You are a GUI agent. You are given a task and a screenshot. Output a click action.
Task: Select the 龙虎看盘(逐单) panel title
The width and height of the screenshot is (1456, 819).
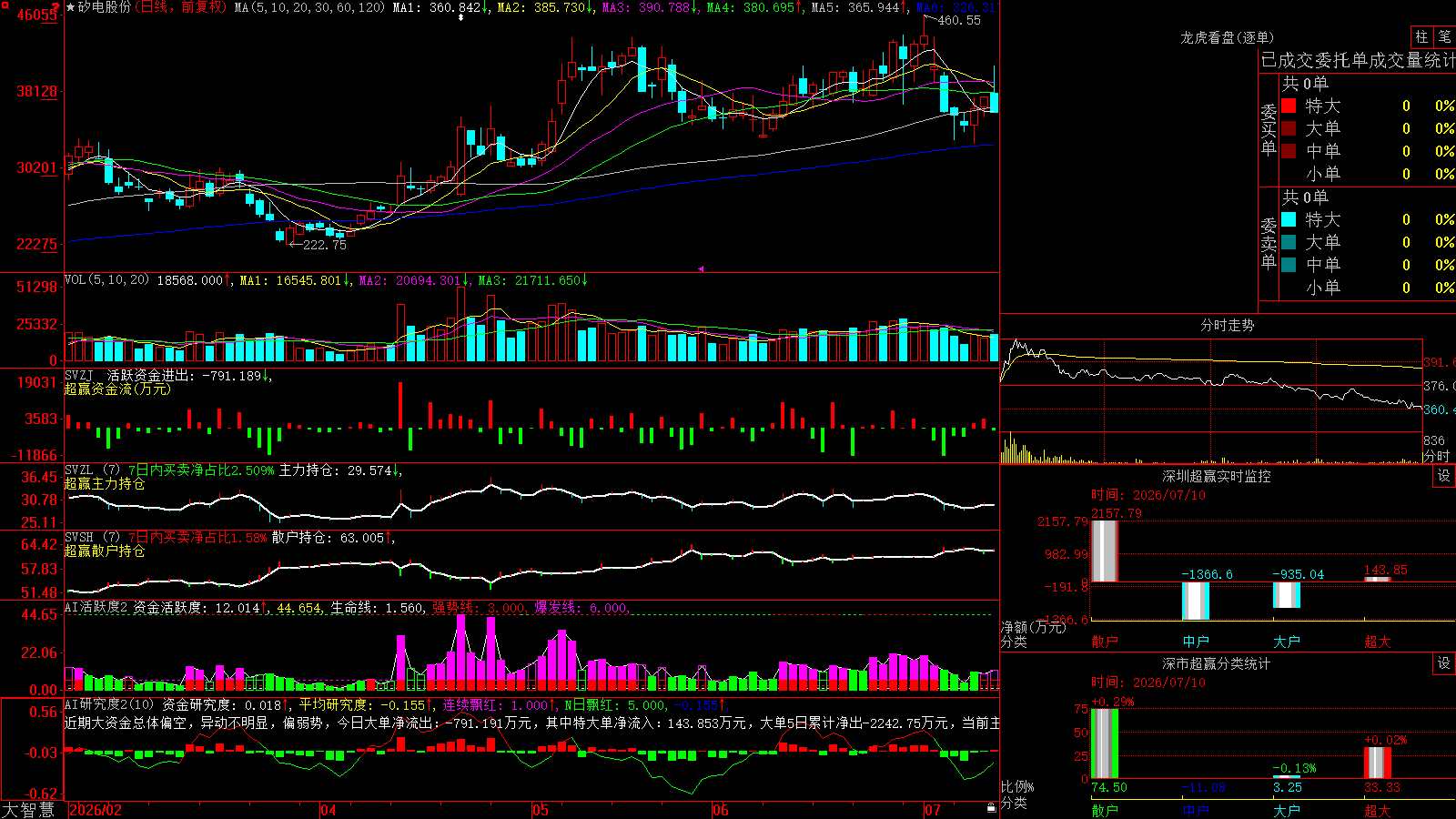(x=1227, y=37)
